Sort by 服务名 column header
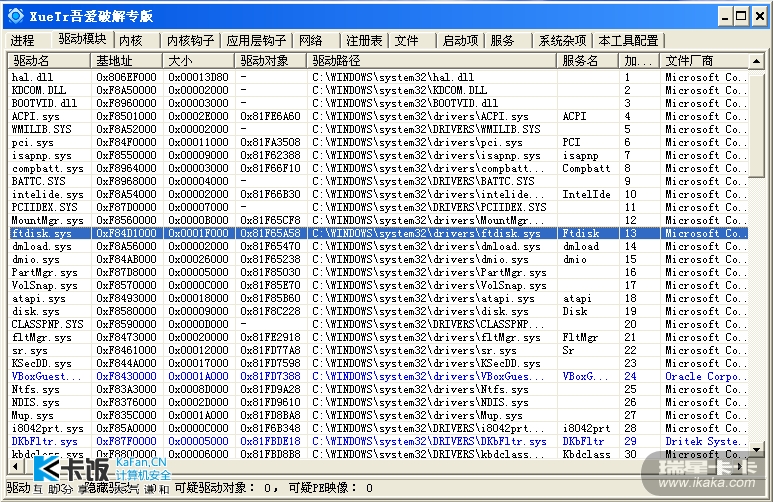 coord(588,61)
